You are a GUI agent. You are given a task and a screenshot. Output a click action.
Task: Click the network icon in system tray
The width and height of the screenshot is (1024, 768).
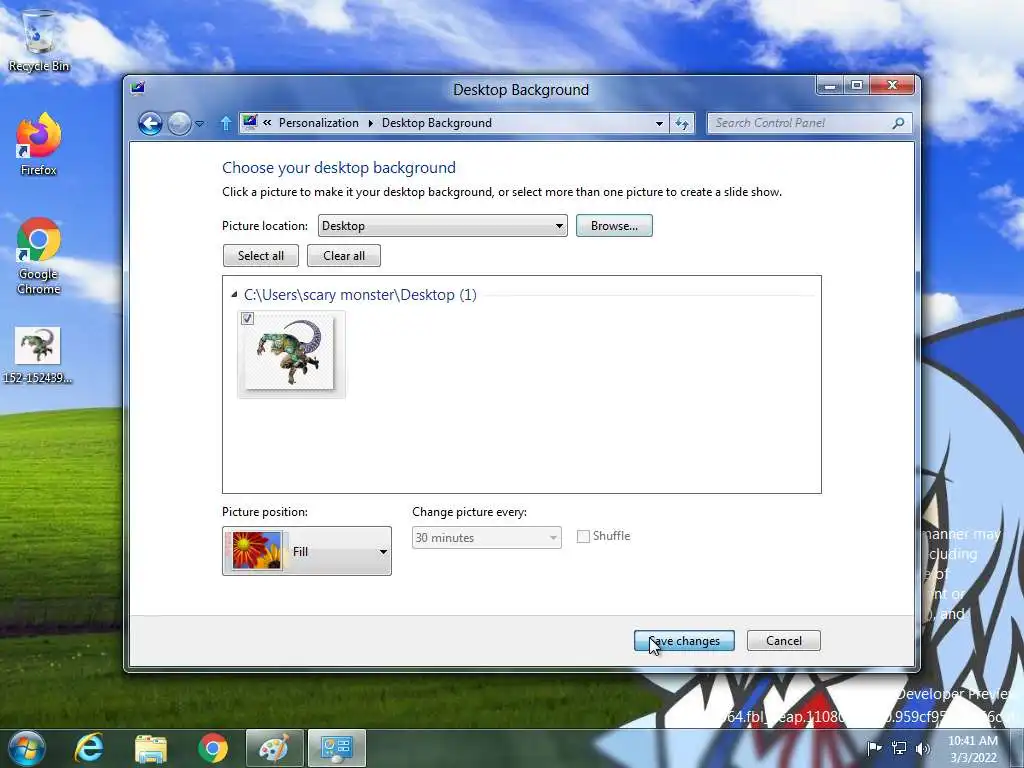pos(899,748)
